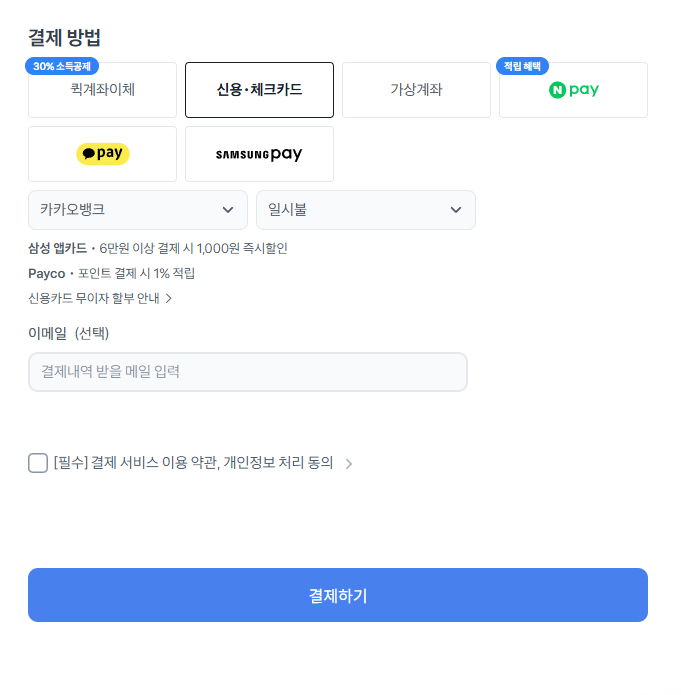
Task: Select Naver Pay logo payment option
Action: 573,90
